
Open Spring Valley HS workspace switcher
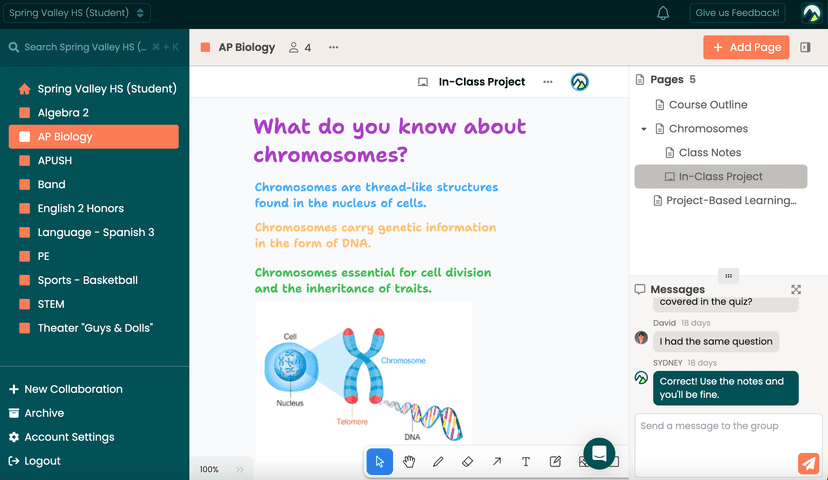[78, 14]
